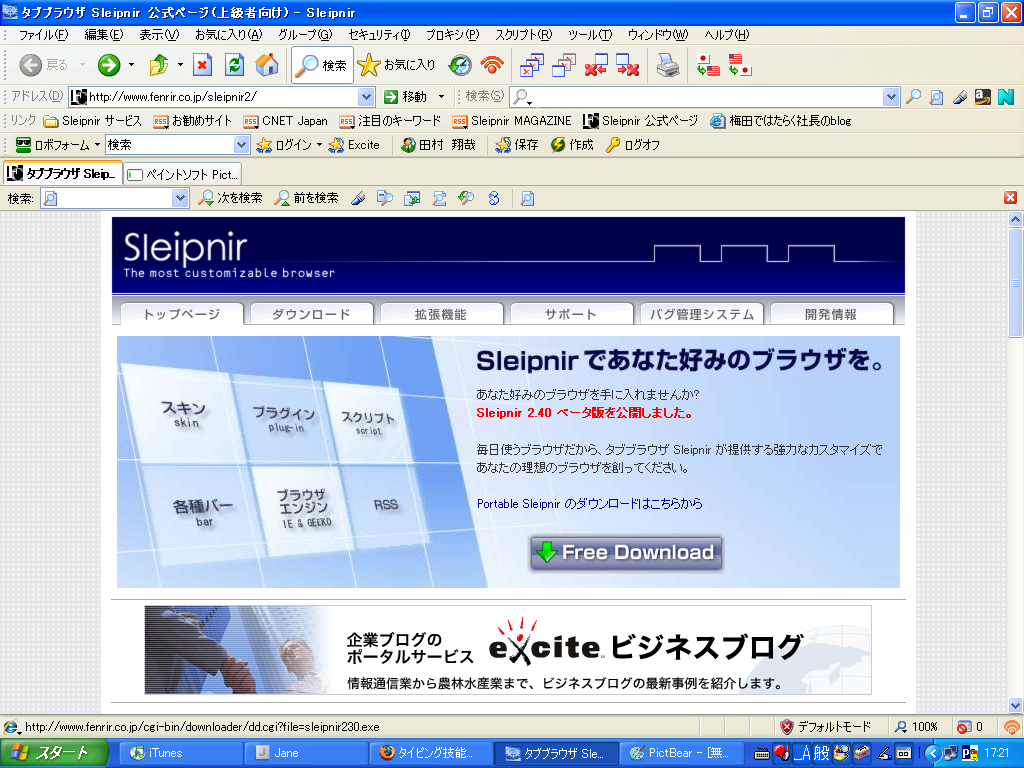
Task: Click the print icon in toolbar
Action: [667, 65]
